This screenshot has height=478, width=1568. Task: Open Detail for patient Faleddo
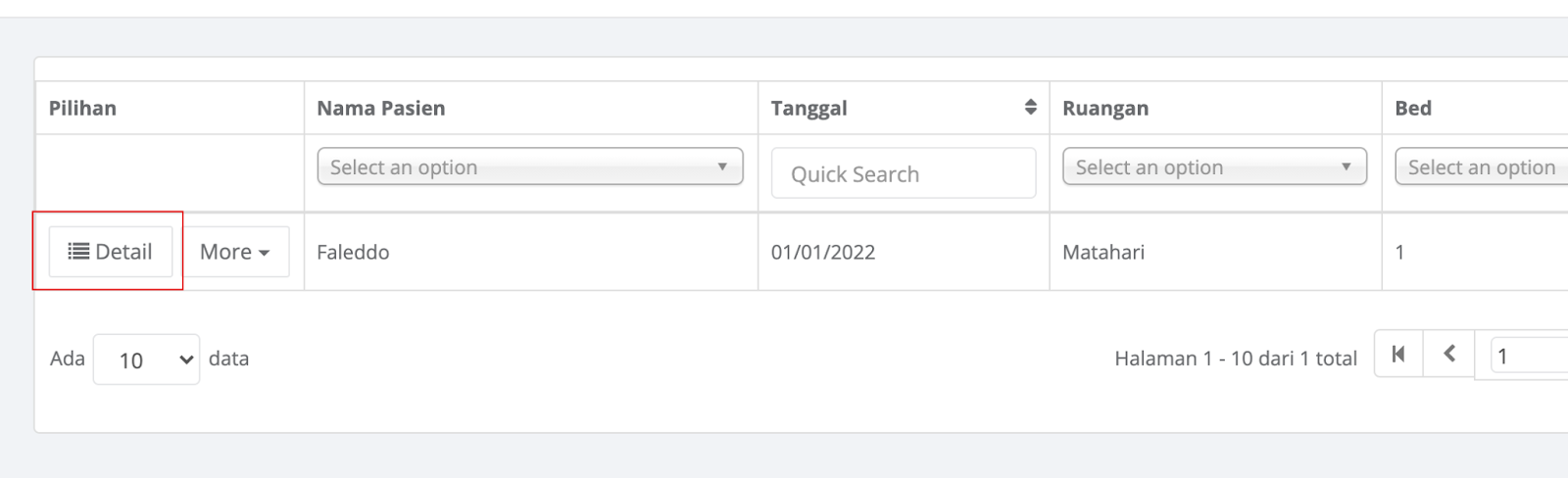tap(111, 252)
